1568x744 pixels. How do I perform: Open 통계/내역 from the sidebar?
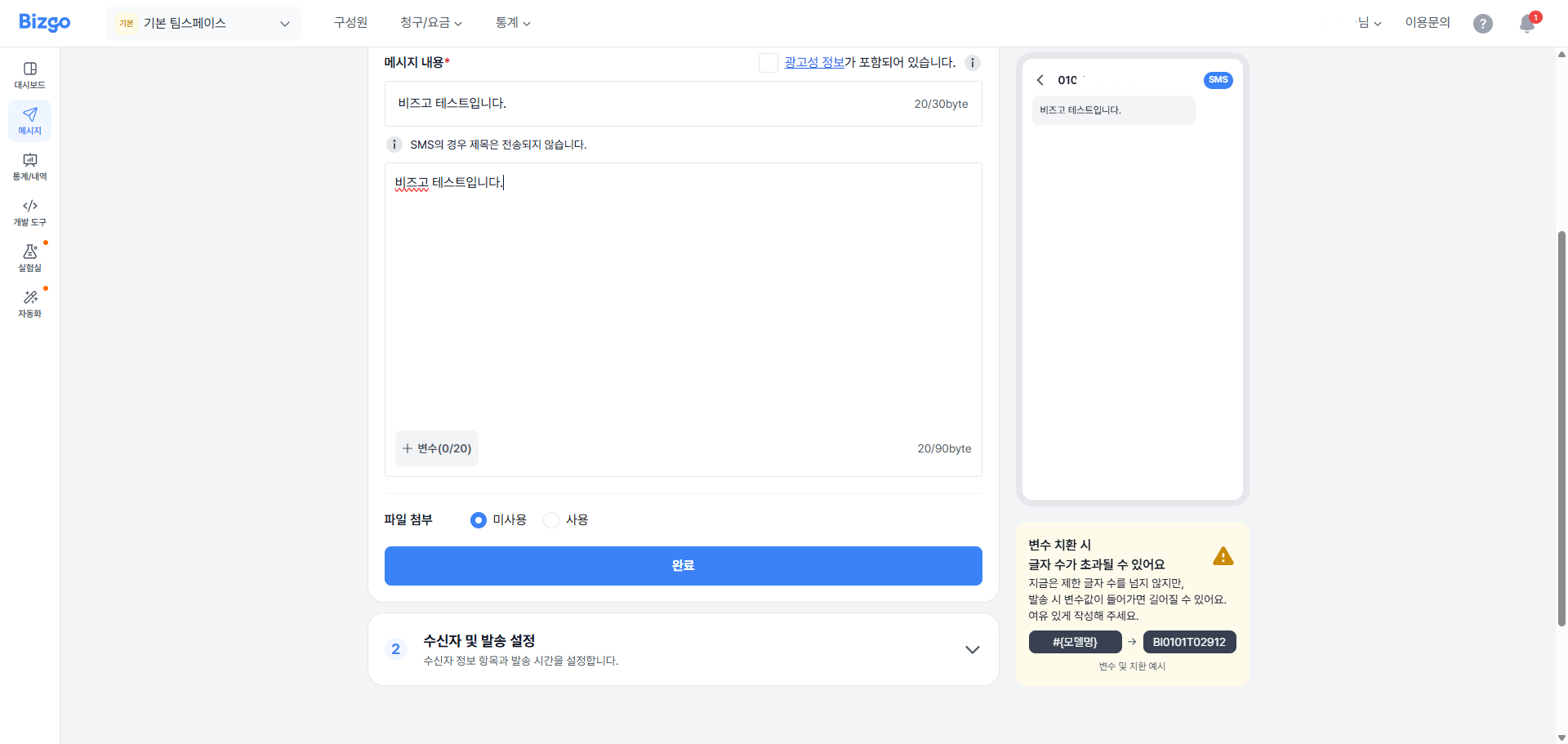[29, 167]
